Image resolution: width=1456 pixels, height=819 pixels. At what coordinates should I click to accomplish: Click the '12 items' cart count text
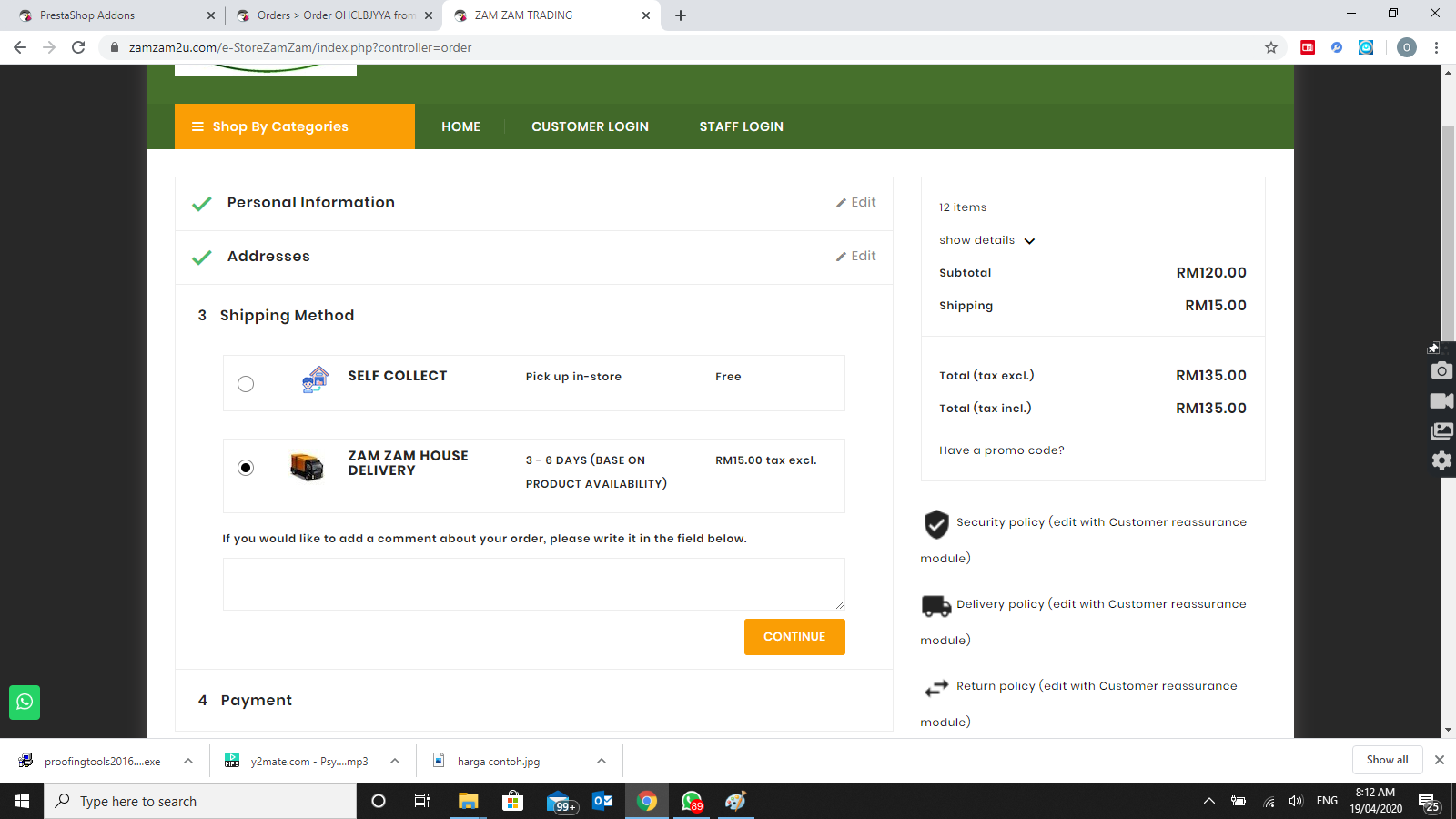tap(963, 207)
